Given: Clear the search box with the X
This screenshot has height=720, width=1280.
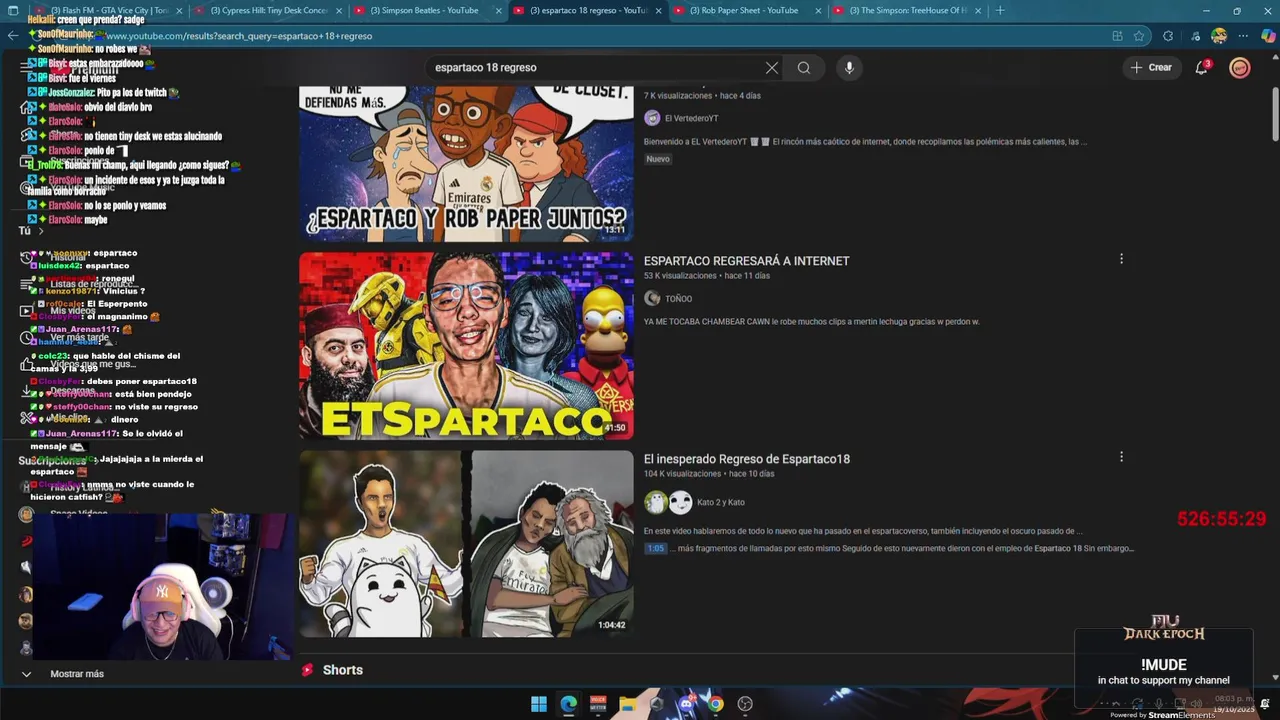Looking at the screenshot, I should (772, 68).
